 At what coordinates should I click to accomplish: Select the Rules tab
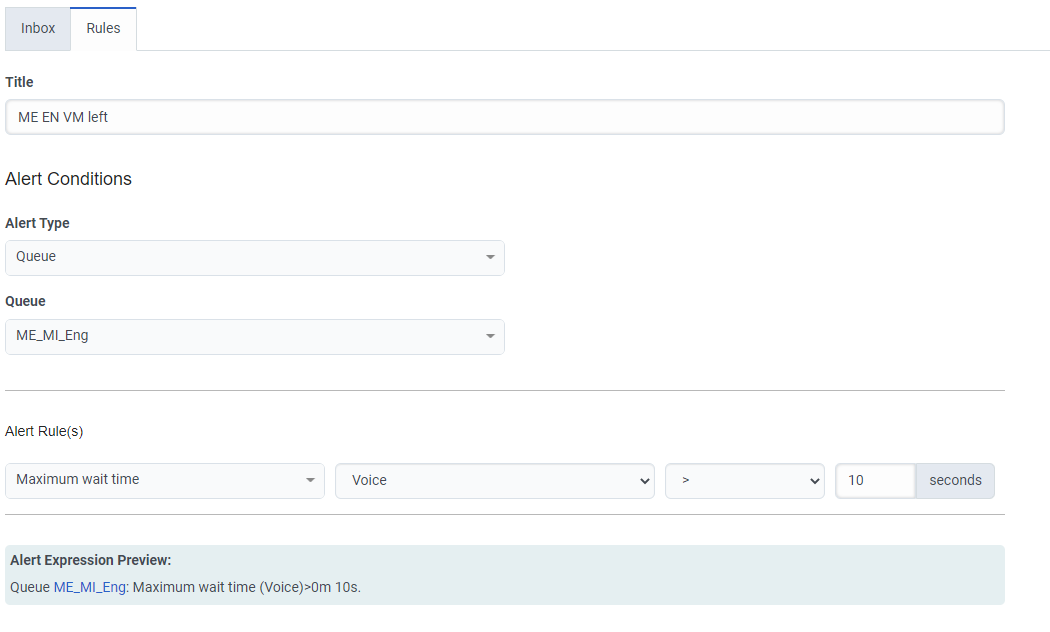[103, 28]
